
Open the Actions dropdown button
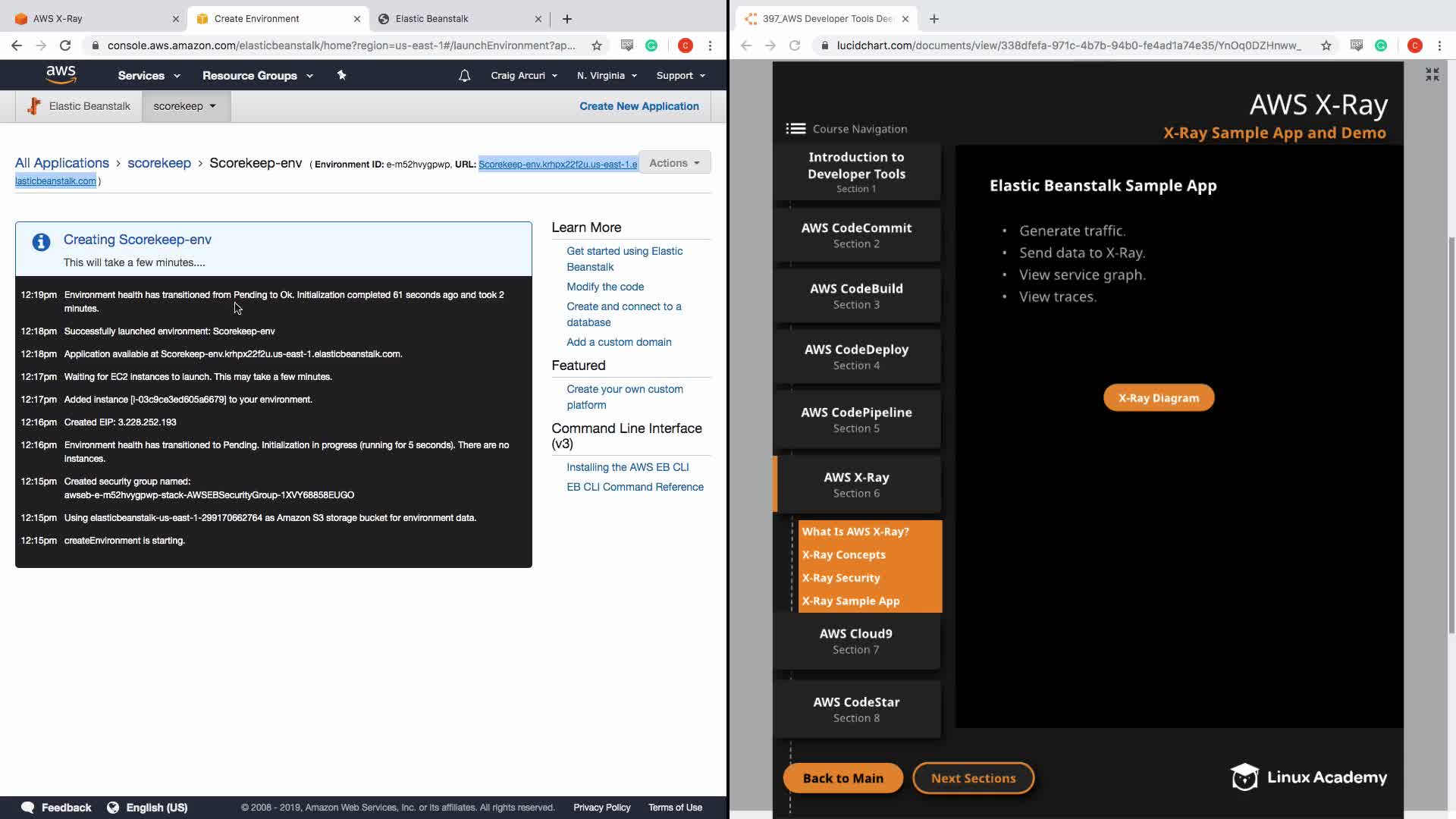(x=674, y=163)
